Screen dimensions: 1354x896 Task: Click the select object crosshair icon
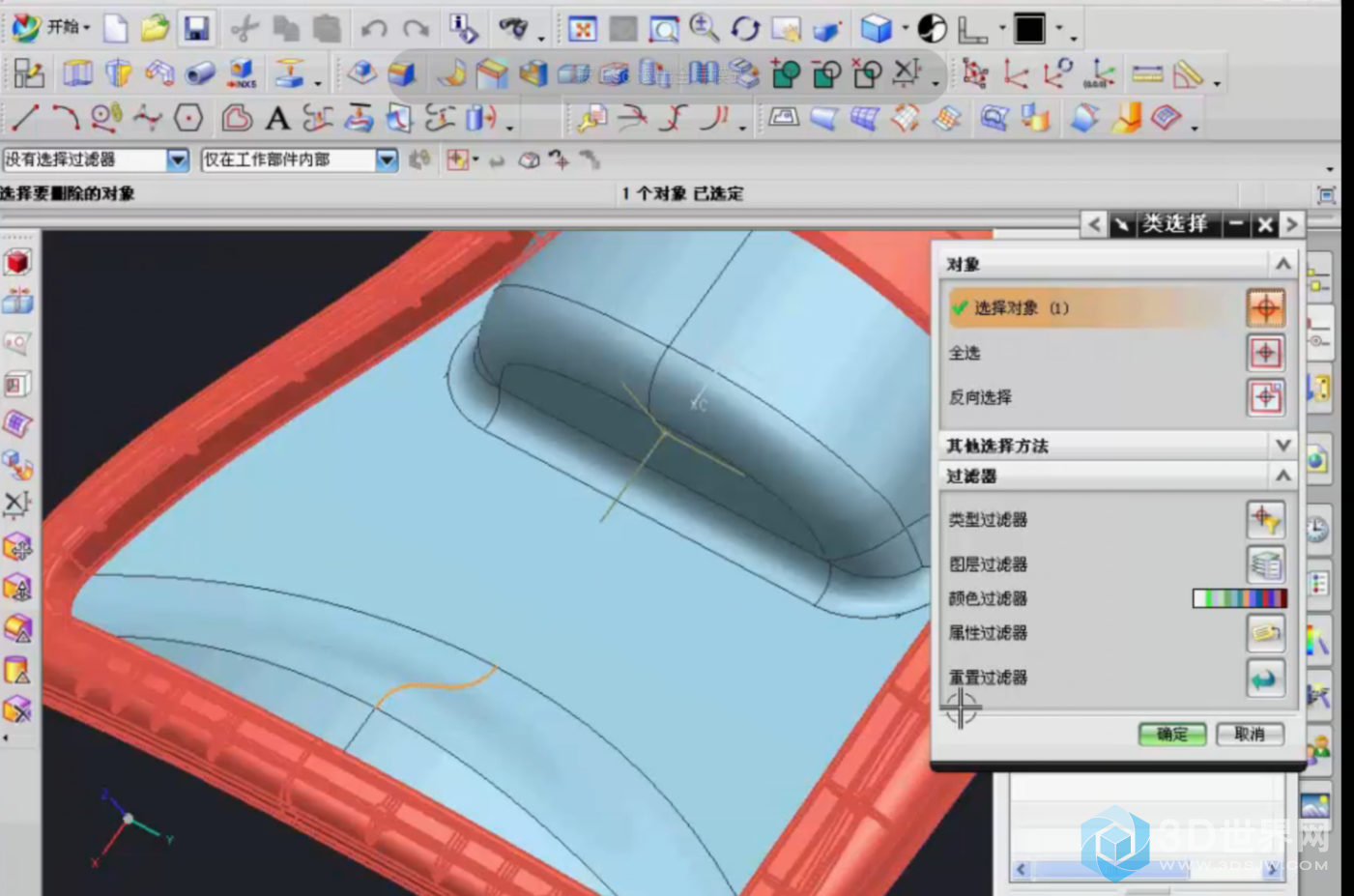(x=1265, y=308)
